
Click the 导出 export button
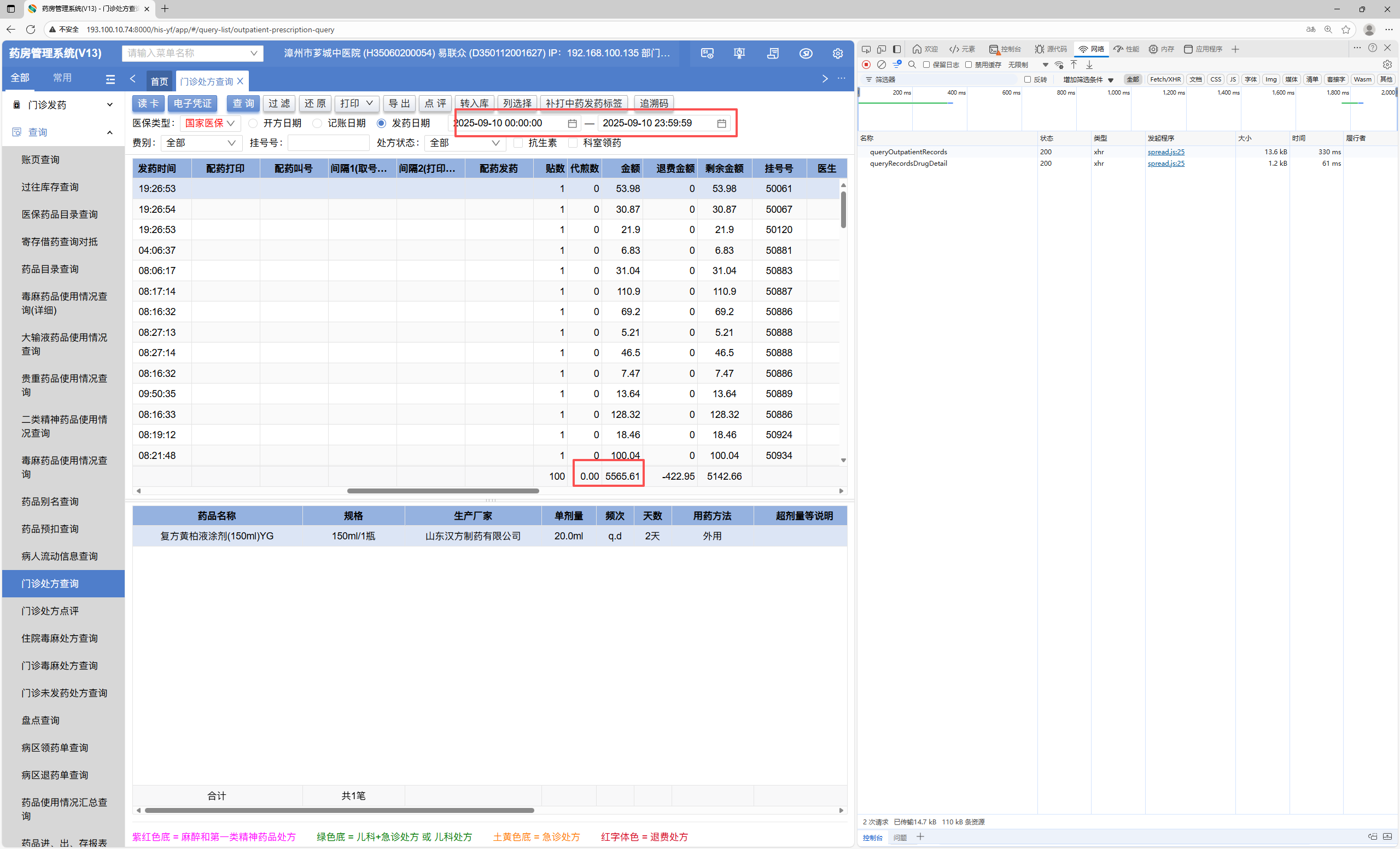[x=399, y=103]
